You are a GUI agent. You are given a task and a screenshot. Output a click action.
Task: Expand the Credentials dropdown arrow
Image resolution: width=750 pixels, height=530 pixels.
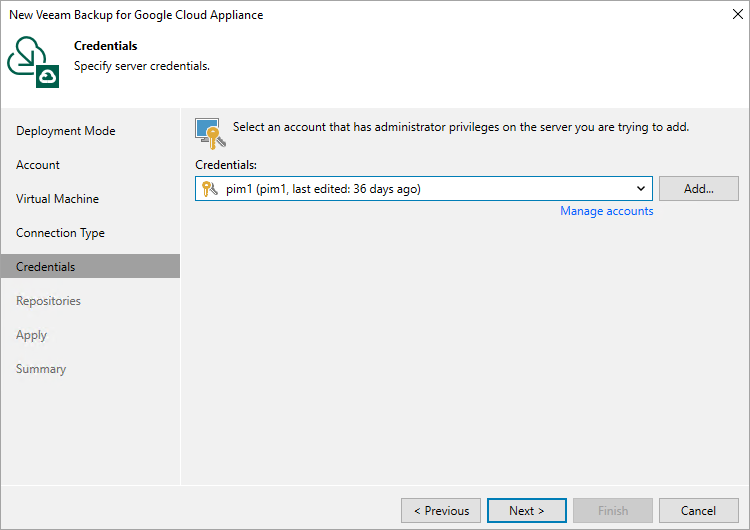coord(640,188)
